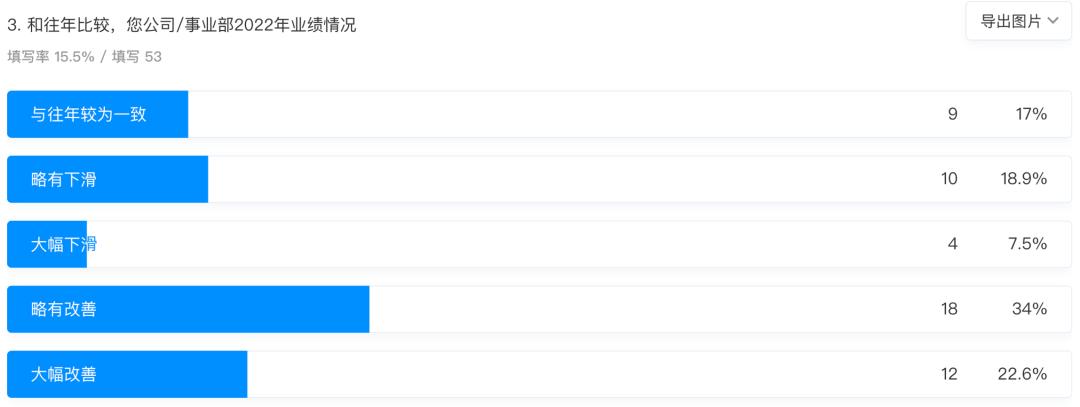
Task: Select the 大幅改善 bar label
Action: [64, 374]
